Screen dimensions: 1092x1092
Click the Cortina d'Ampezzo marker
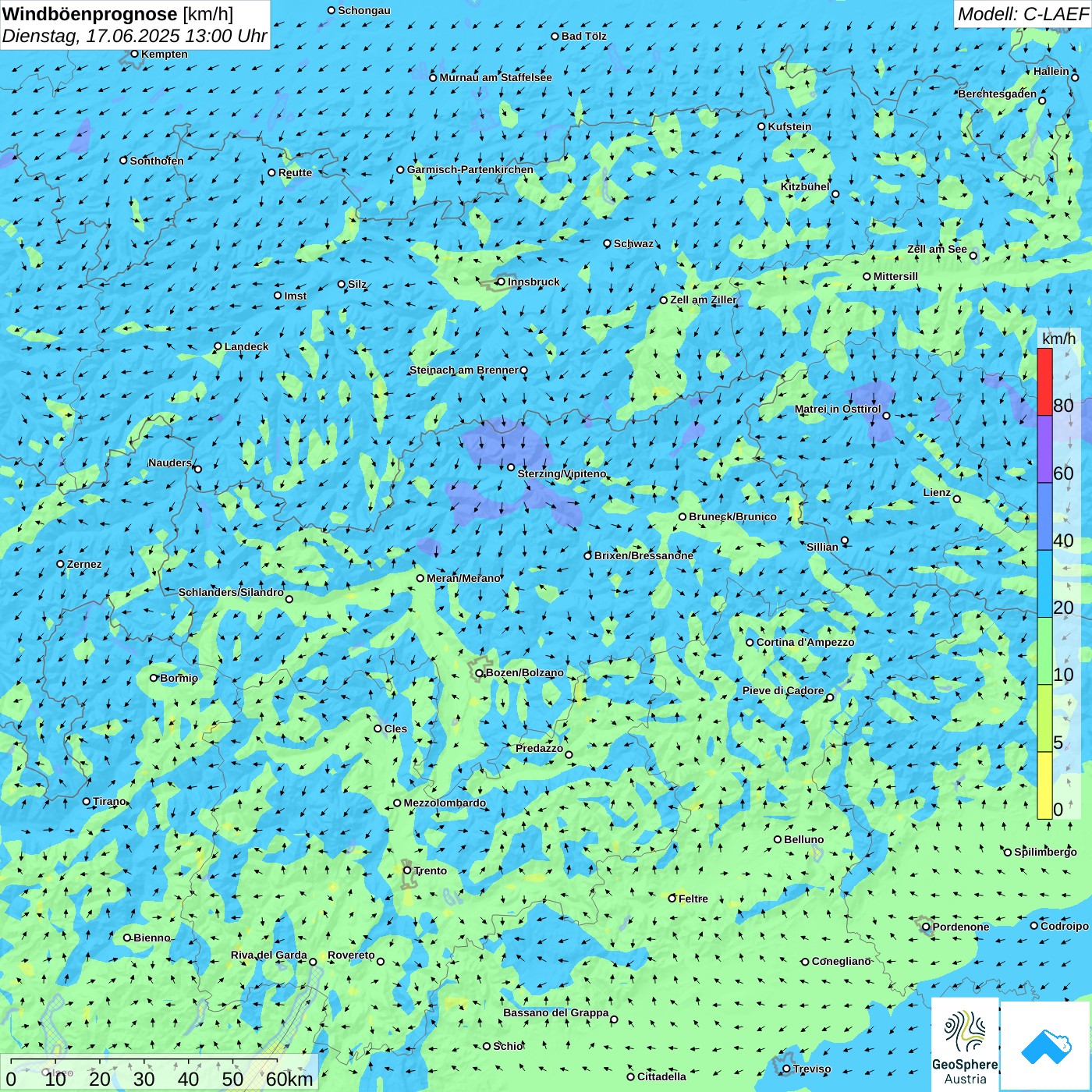tap(750, 643)
